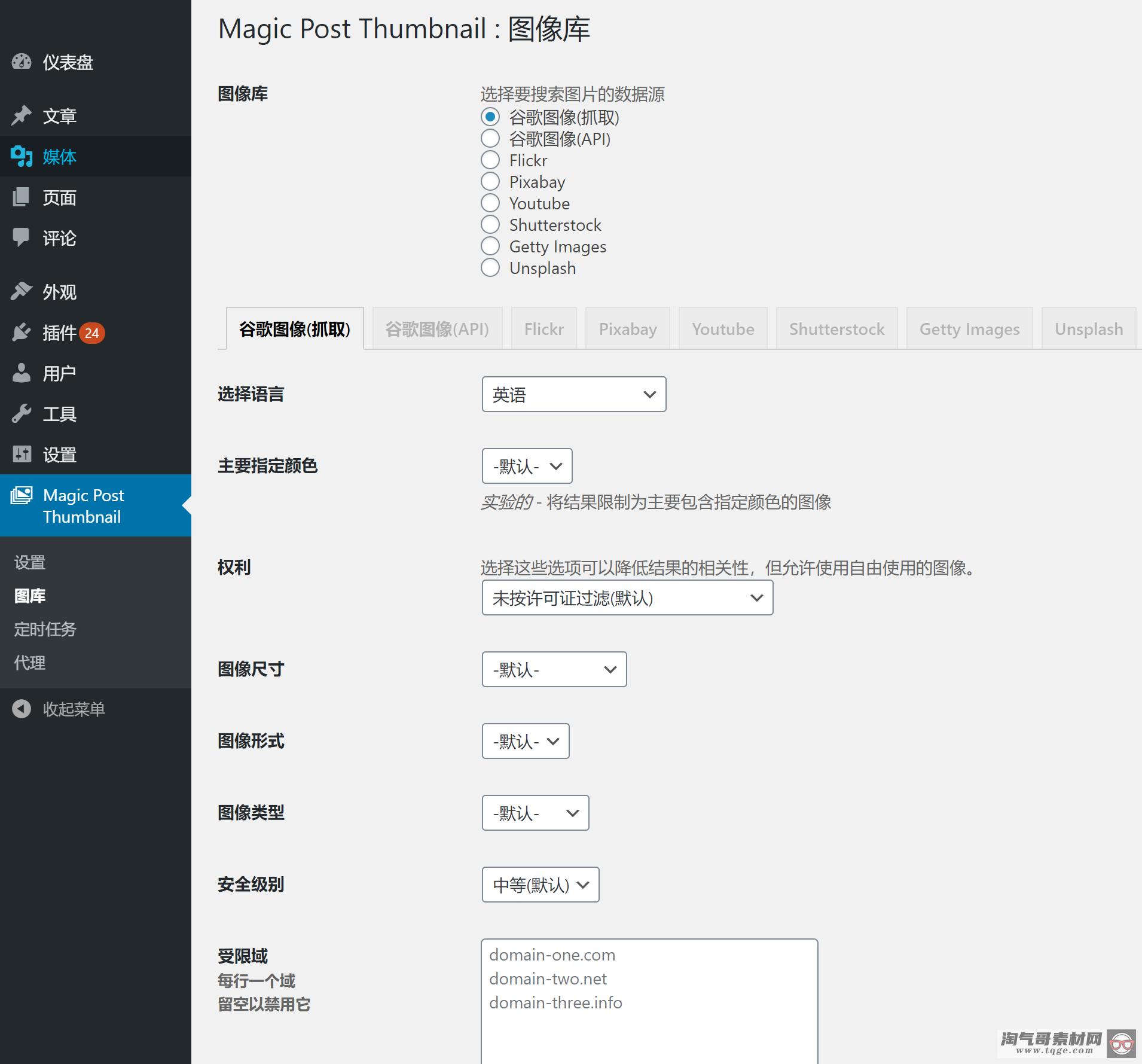Pick the Getty Images radio button
Viewport: 1142px width, 1064px height.
click(x=490, y=246)
